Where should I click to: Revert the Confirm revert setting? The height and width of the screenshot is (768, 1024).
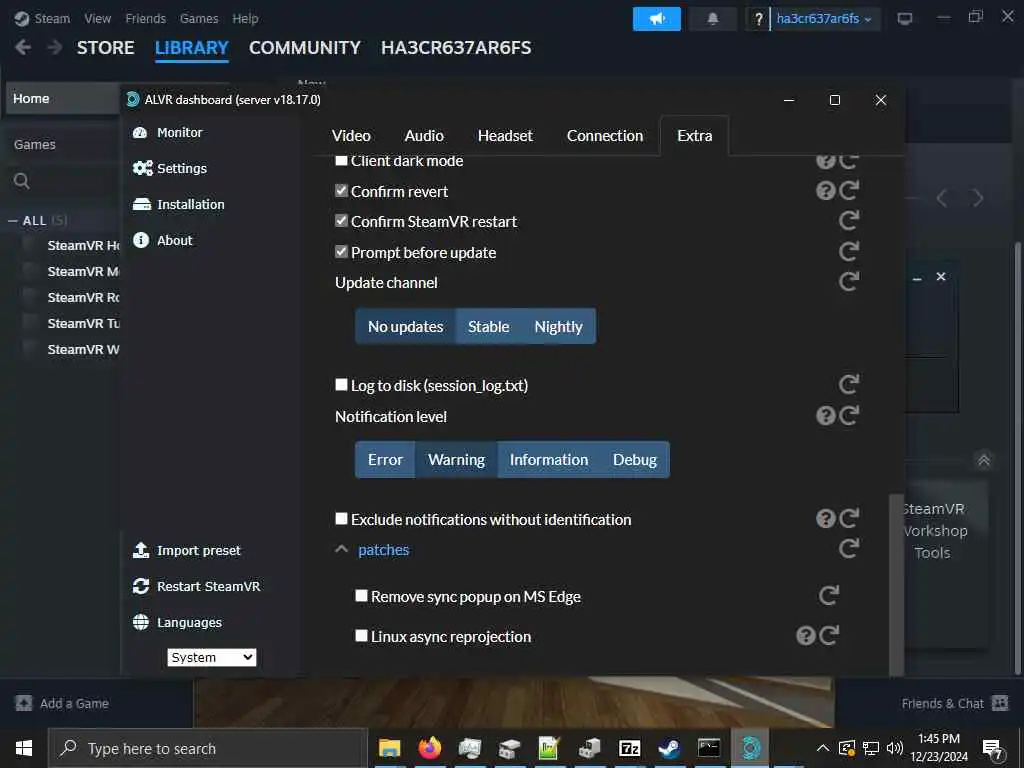[x=849, y=191]
